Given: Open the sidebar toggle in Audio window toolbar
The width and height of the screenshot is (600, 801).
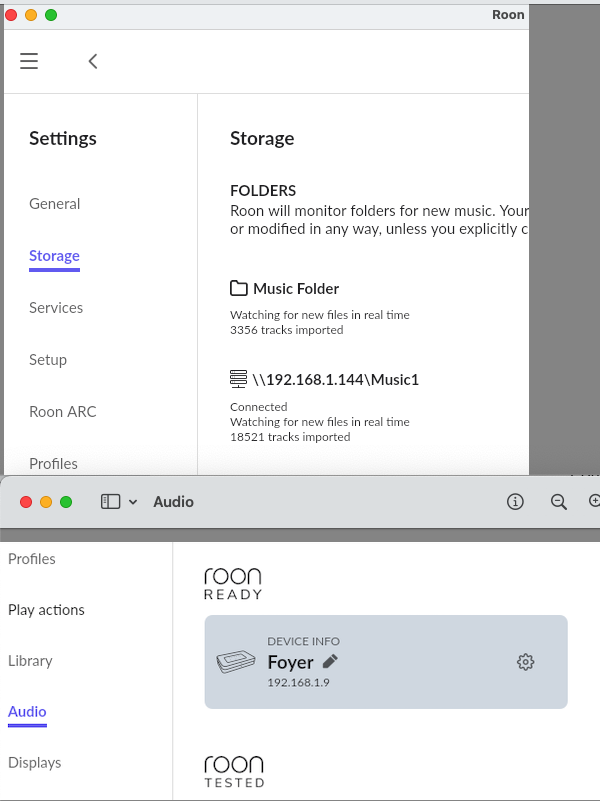Looking at the screenshot, I should tap(110, 502).
